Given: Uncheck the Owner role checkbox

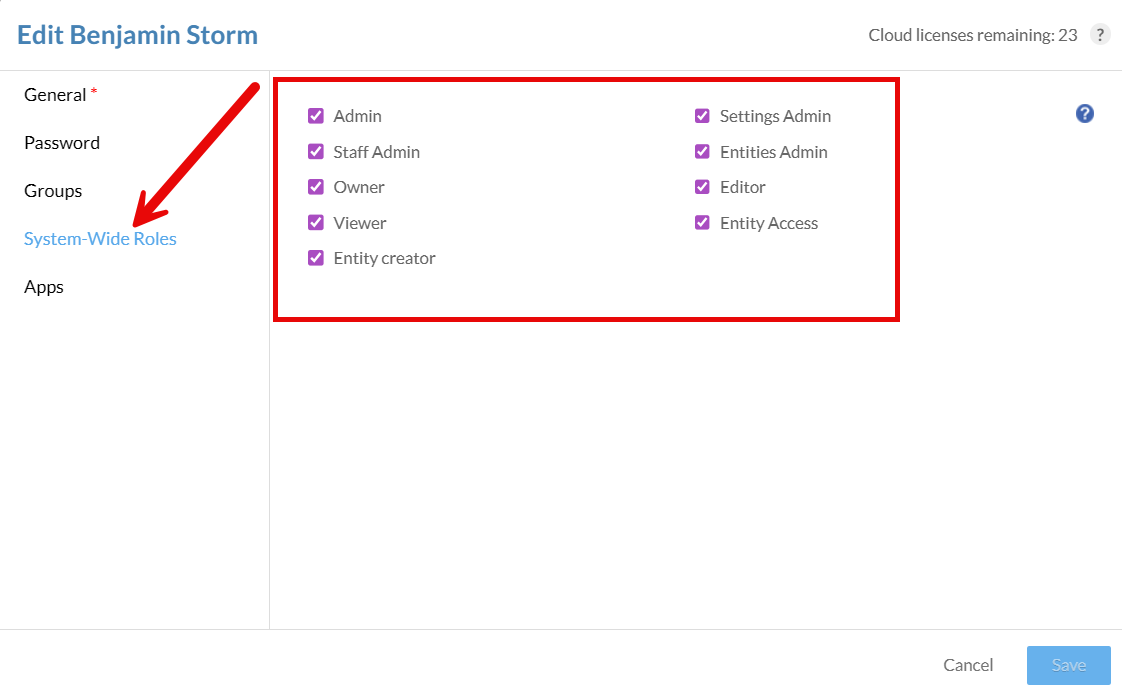Looking at the screenshot, I should click(x=316, y=187).
